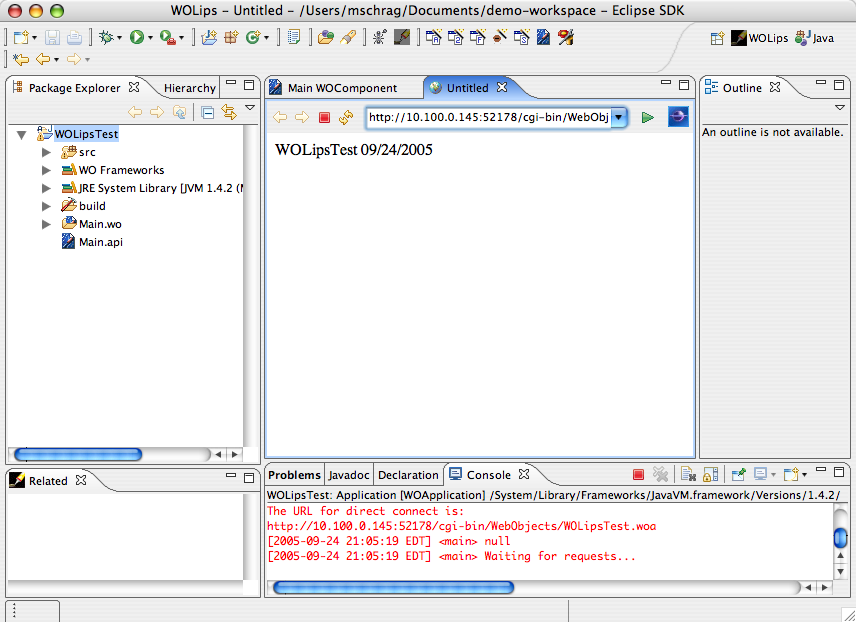Open the External Tools dropdown arrow
856x622 pixels.
tap(181, 38)
